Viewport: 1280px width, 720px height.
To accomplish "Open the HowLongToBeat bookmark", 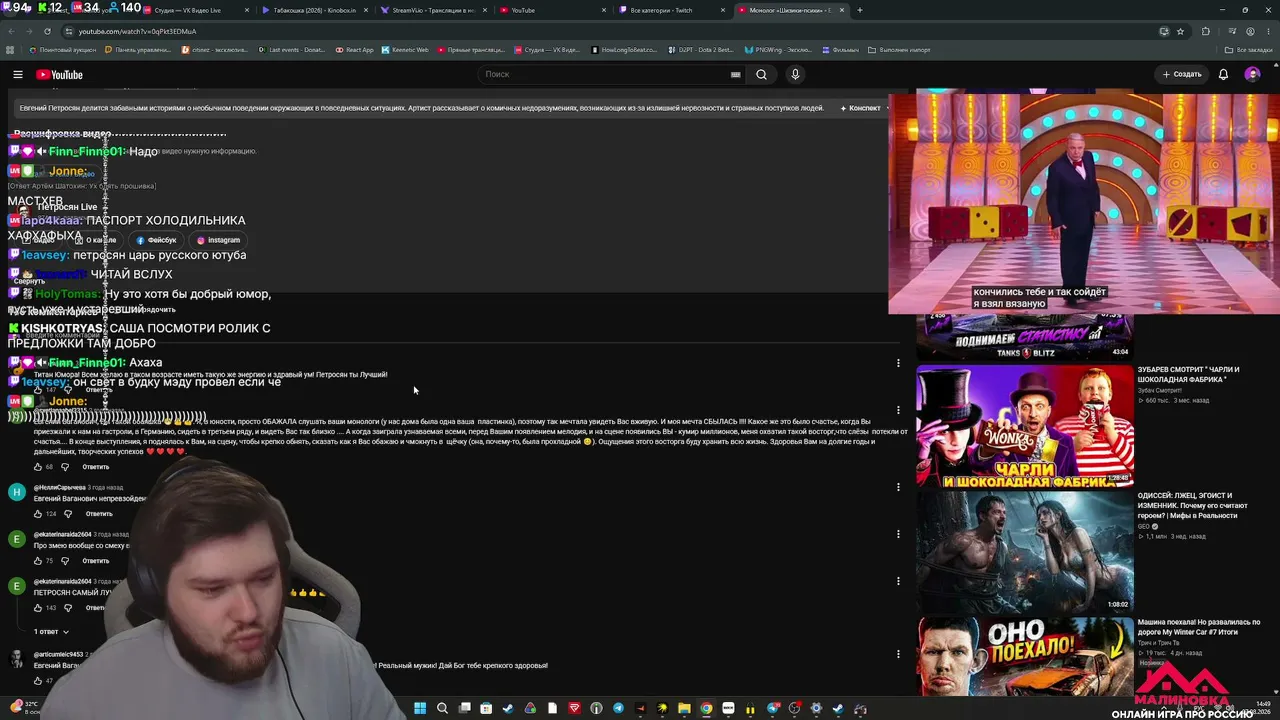I will tap(625, 50).
